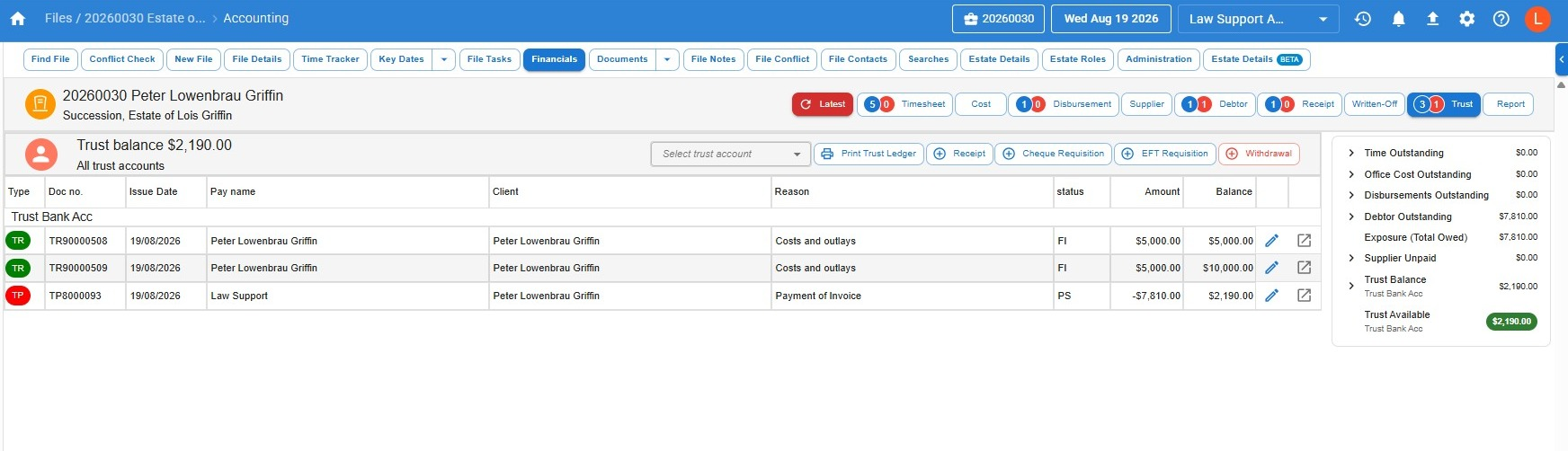Select the Law Support pay name cell
The height and width of the screenshot is (451, 1568).
347,296
